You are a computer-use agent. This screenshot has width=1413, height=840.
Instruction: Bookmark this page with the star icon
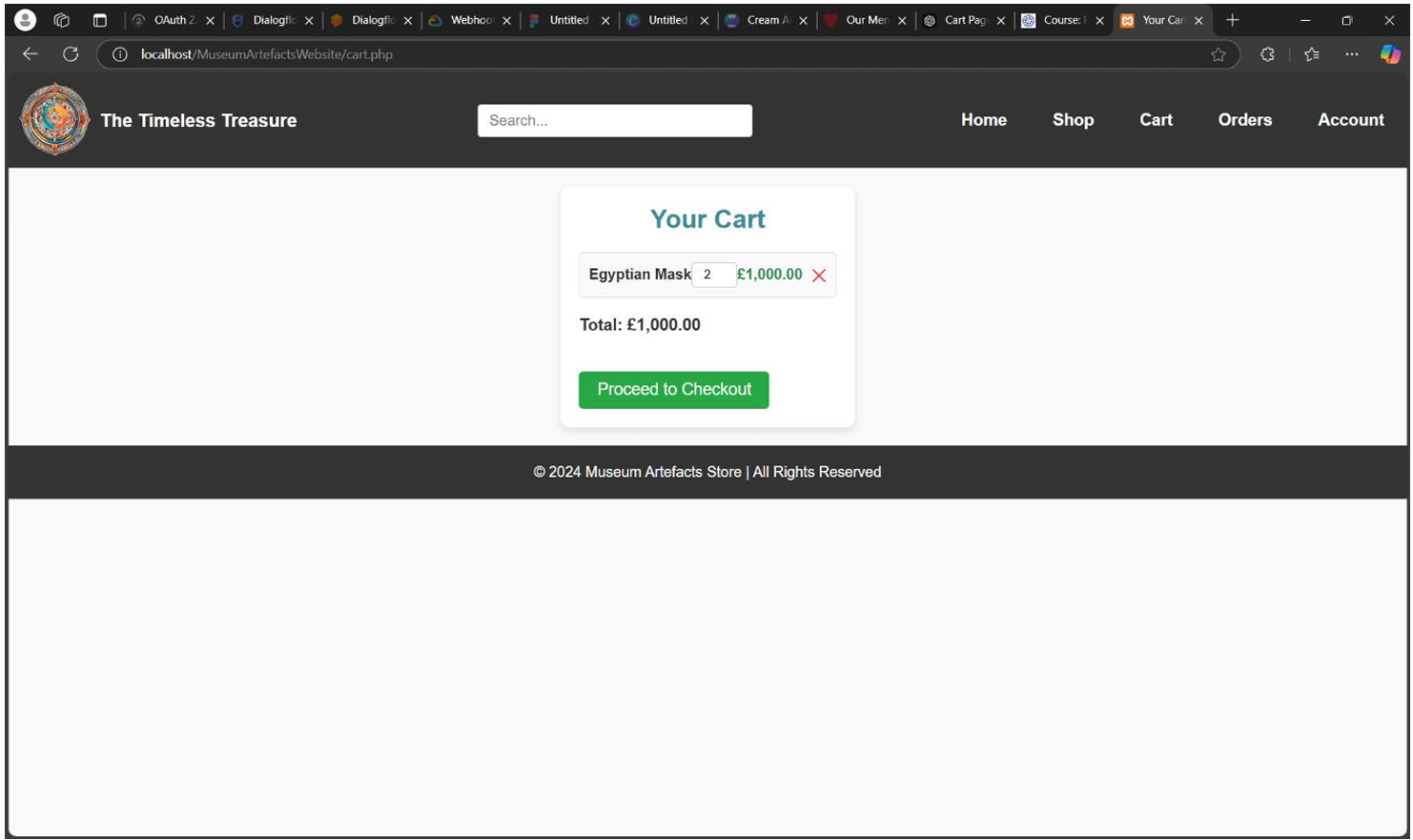[x=1218, y=54]
